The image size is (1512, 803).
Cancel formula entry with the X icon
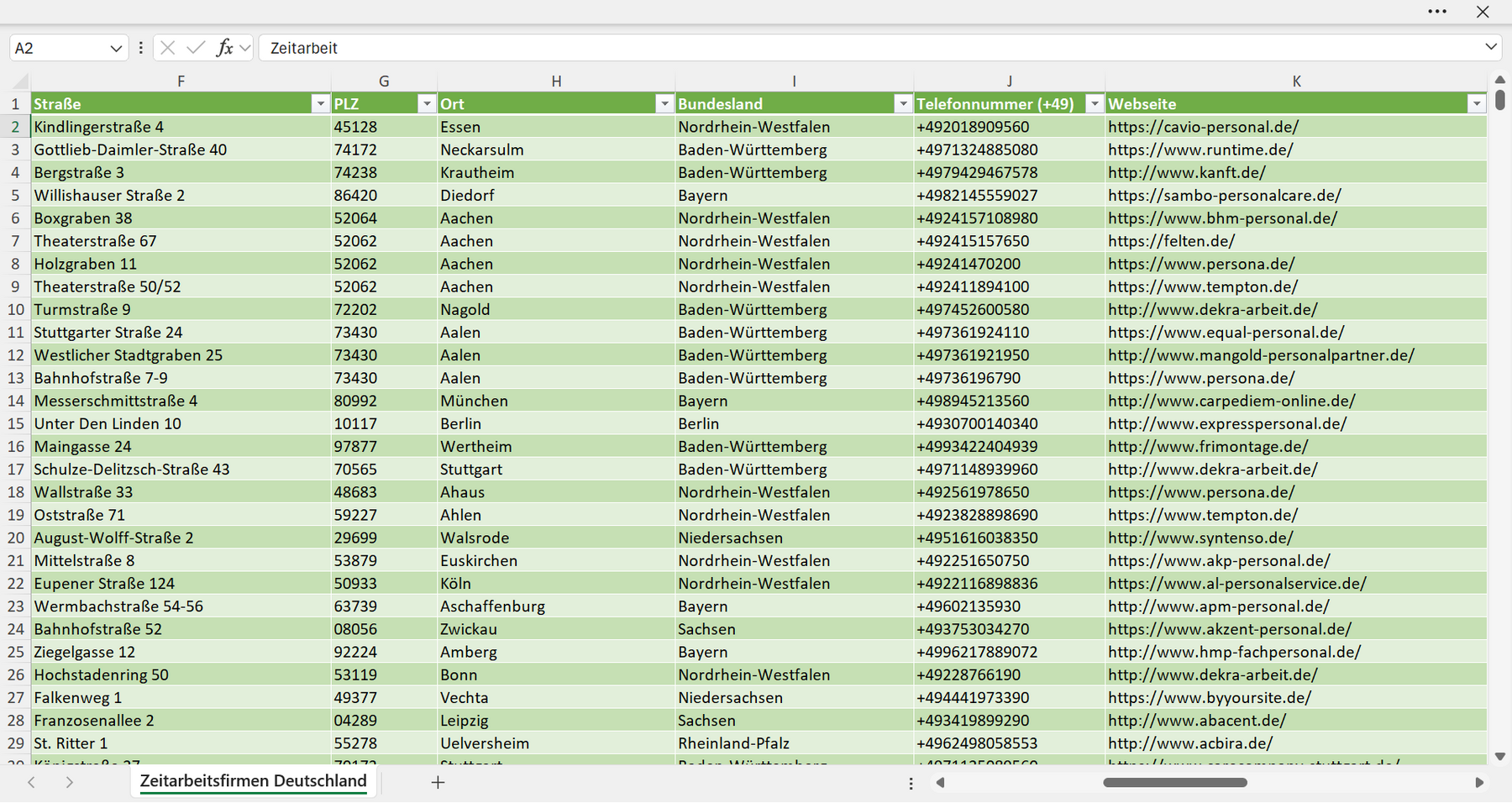click(168, 48)
